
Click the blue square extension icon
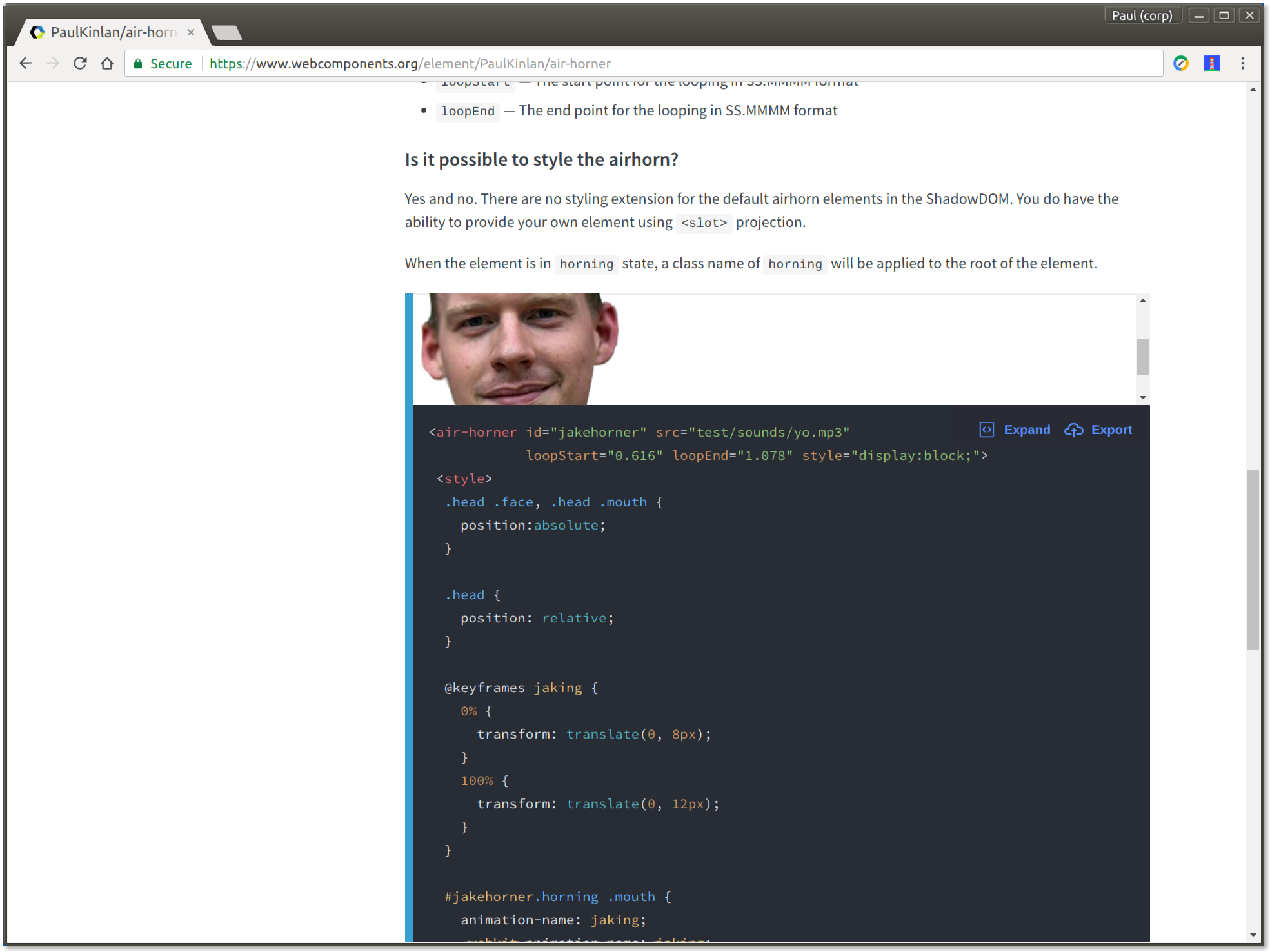[x=1211, y=63]
